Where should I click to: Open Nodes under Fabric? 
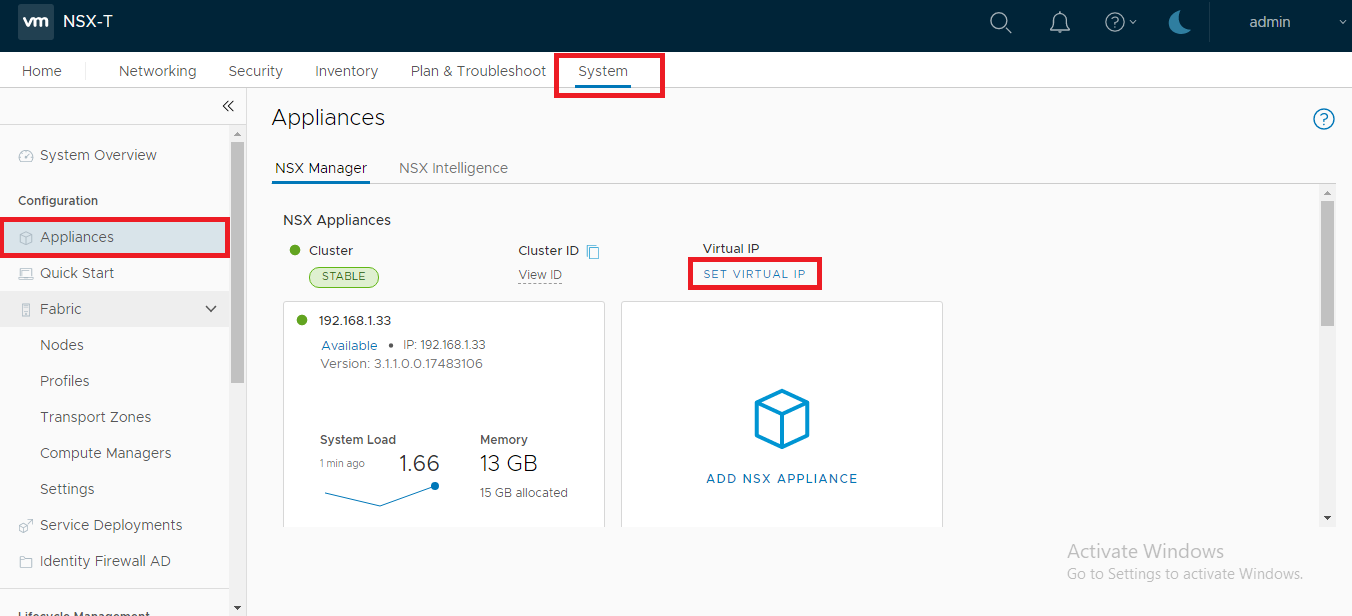(62, 345)
